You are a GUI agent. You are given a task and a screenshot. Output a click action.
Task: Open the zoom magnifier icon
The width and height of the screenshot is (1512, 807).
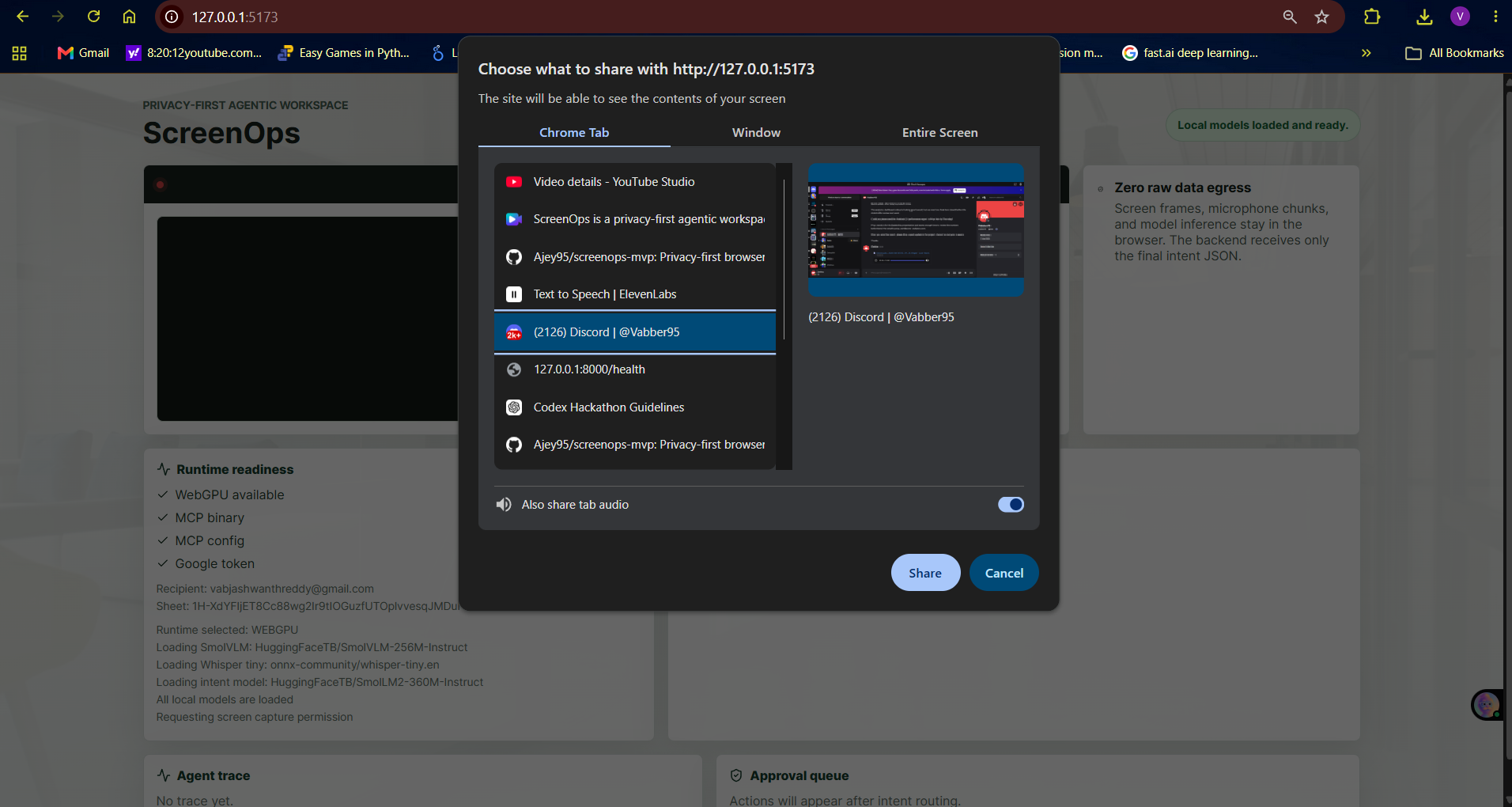pos(1290,17)
